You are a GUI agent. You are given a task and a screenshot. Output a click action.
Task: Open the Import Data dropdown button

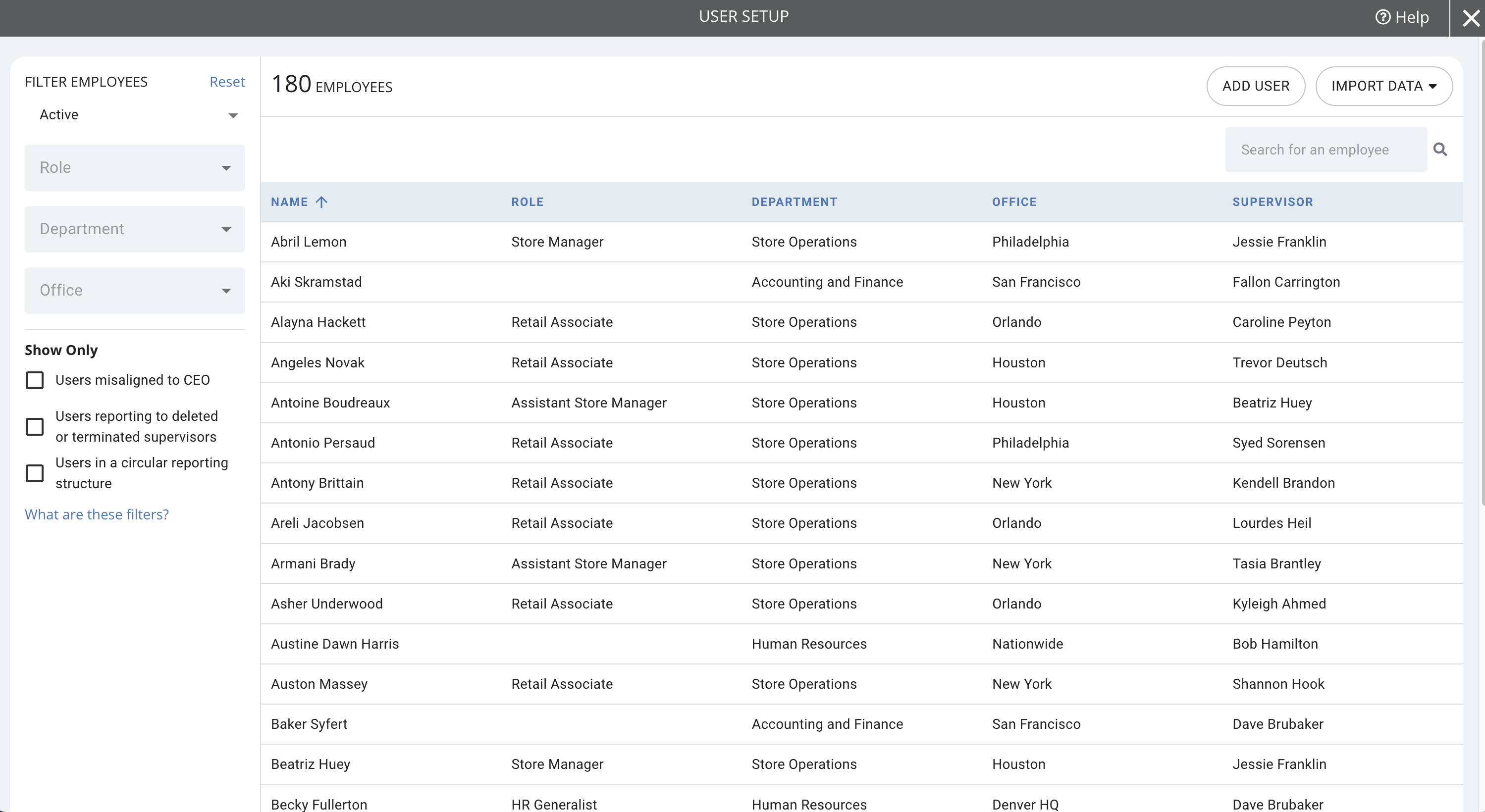(x=1383, y=86)
